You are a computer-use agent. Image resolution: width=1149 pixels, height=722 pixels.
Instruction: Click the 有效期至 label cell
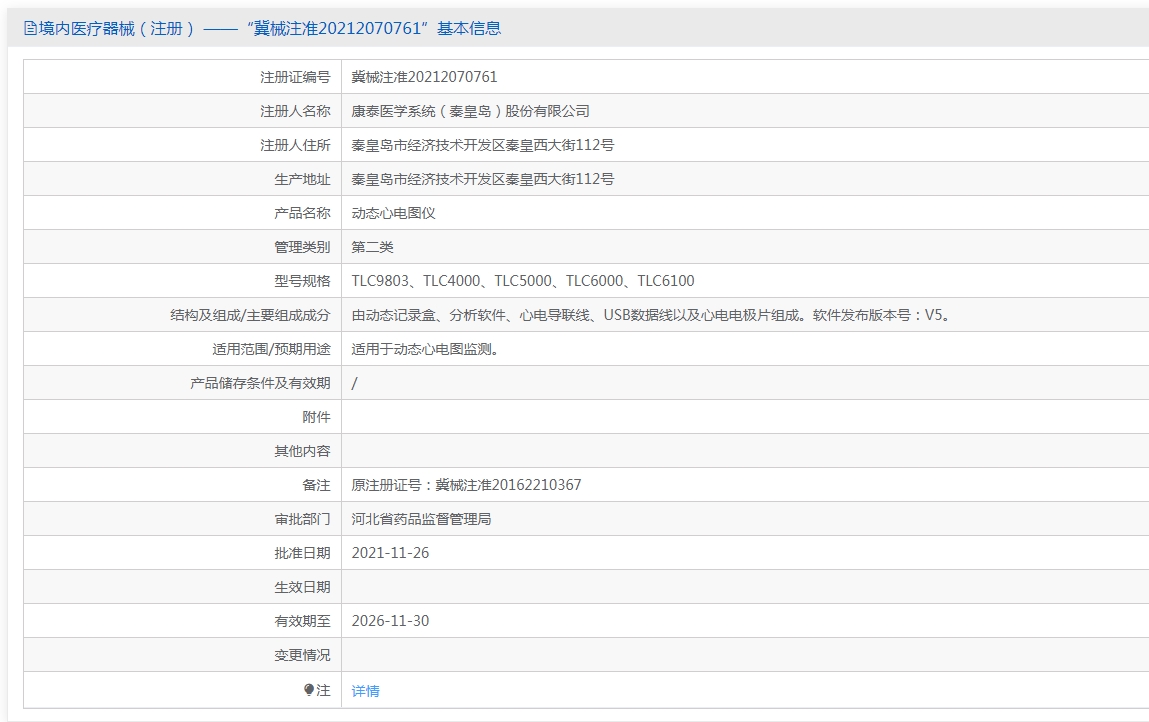[182, 621]
